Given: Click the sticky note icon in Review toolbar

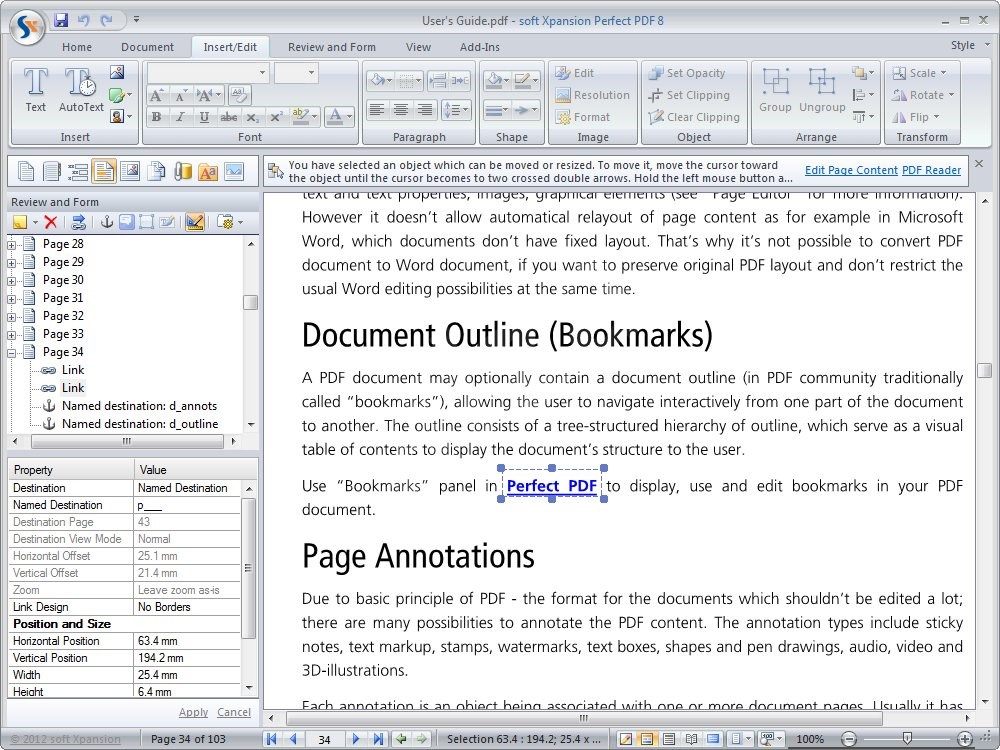Looking at the screenshot, I should pyautogui.click(x=20, y=222).
